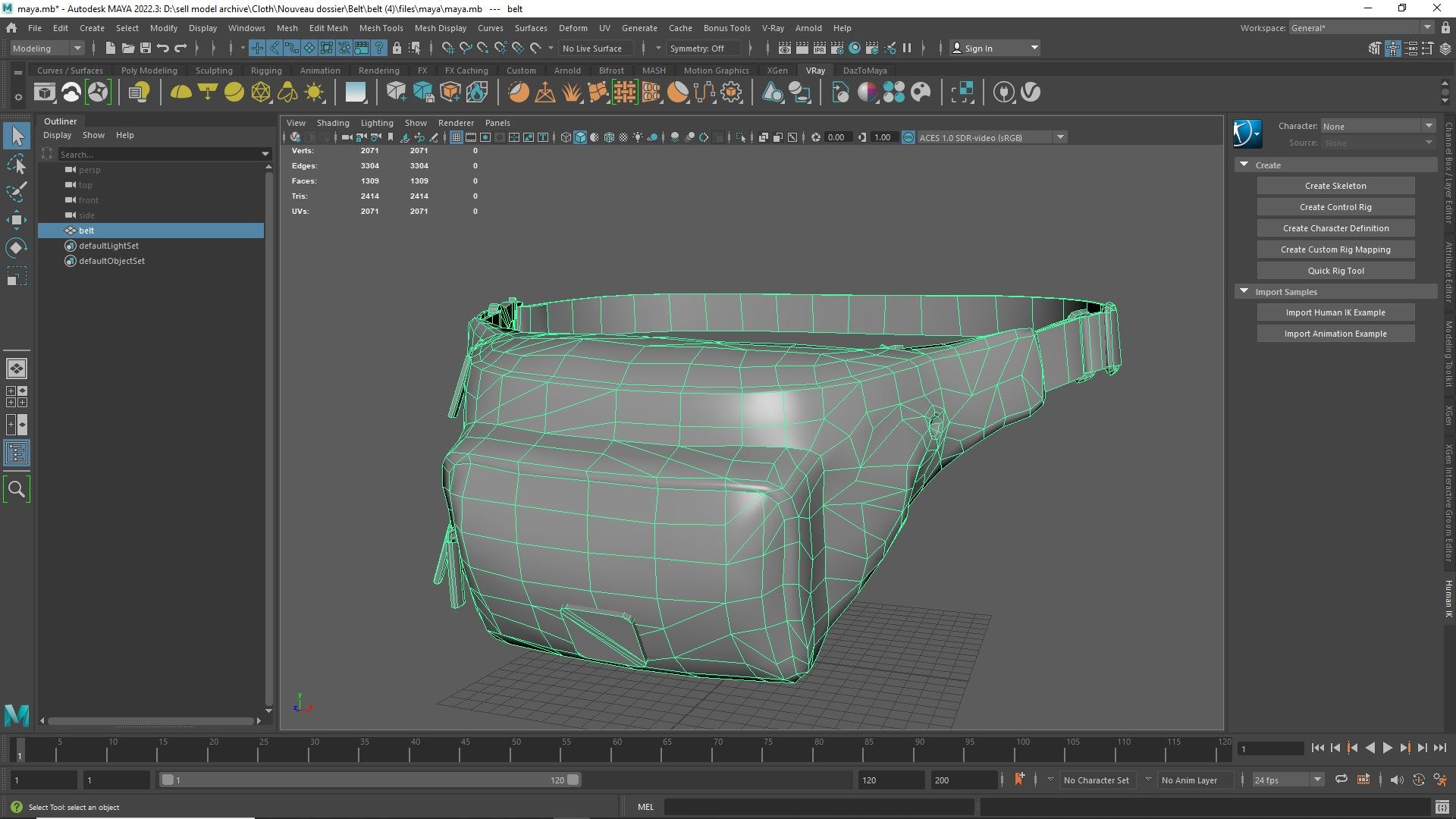1456x819 pixels.
Task: Click the Undo arrow icon
Action: (162, 49)
